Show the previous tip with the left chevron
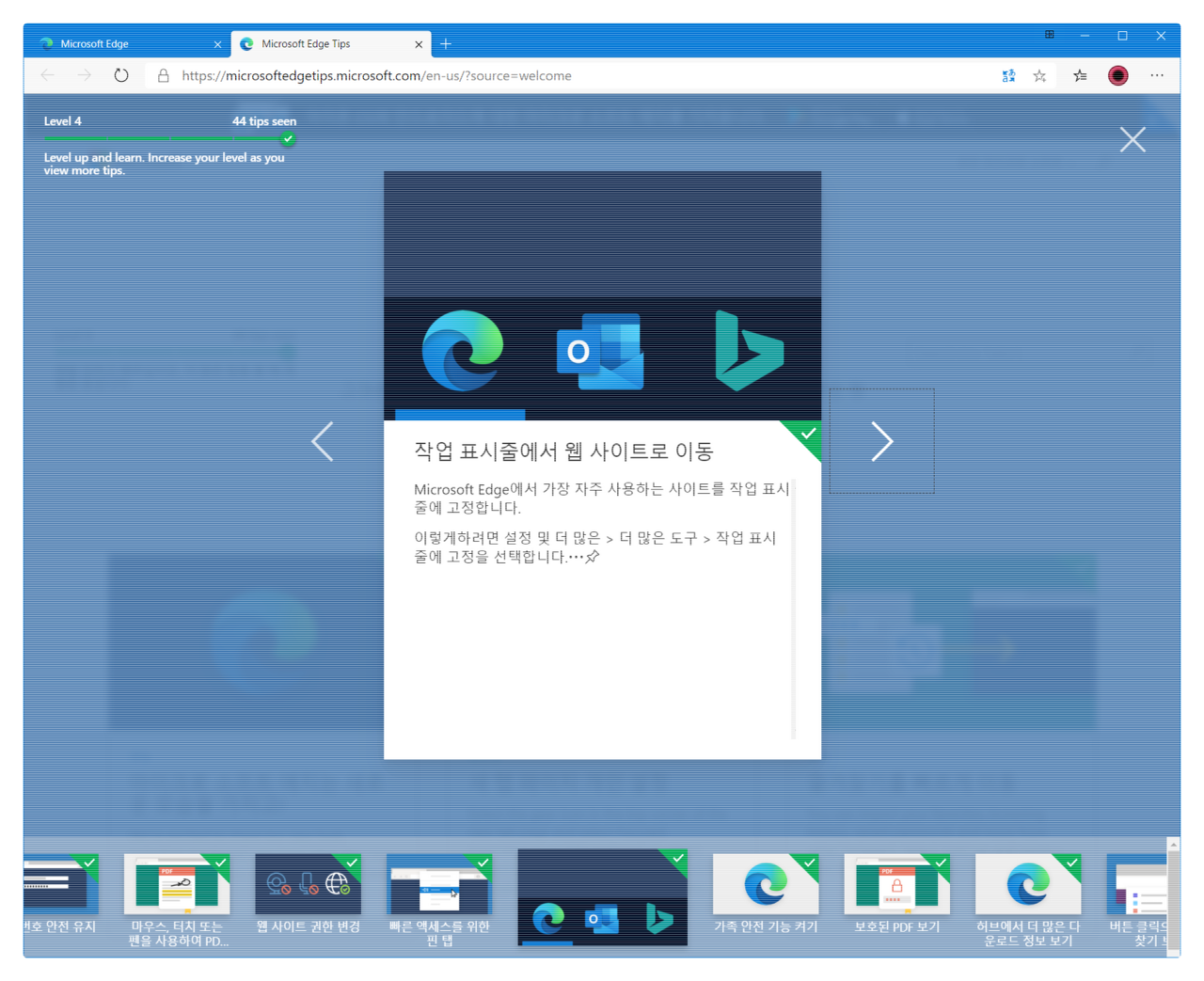 (x=323, y=441)
